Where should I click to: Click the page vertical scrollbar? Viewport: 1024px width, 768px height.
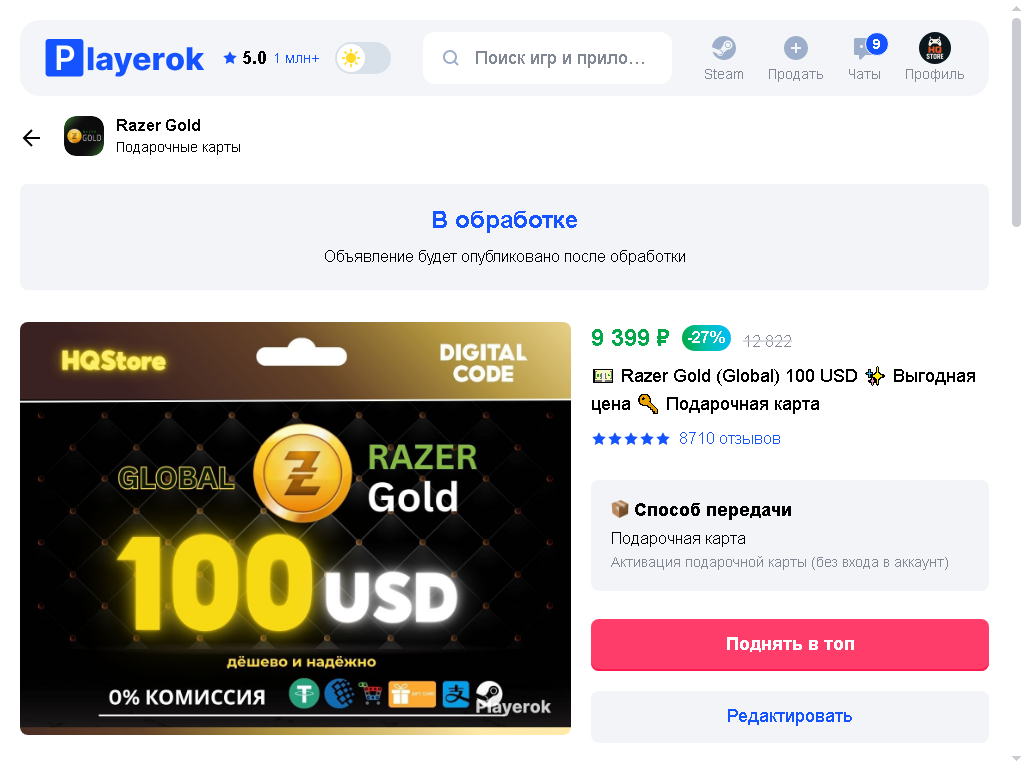1016,124
